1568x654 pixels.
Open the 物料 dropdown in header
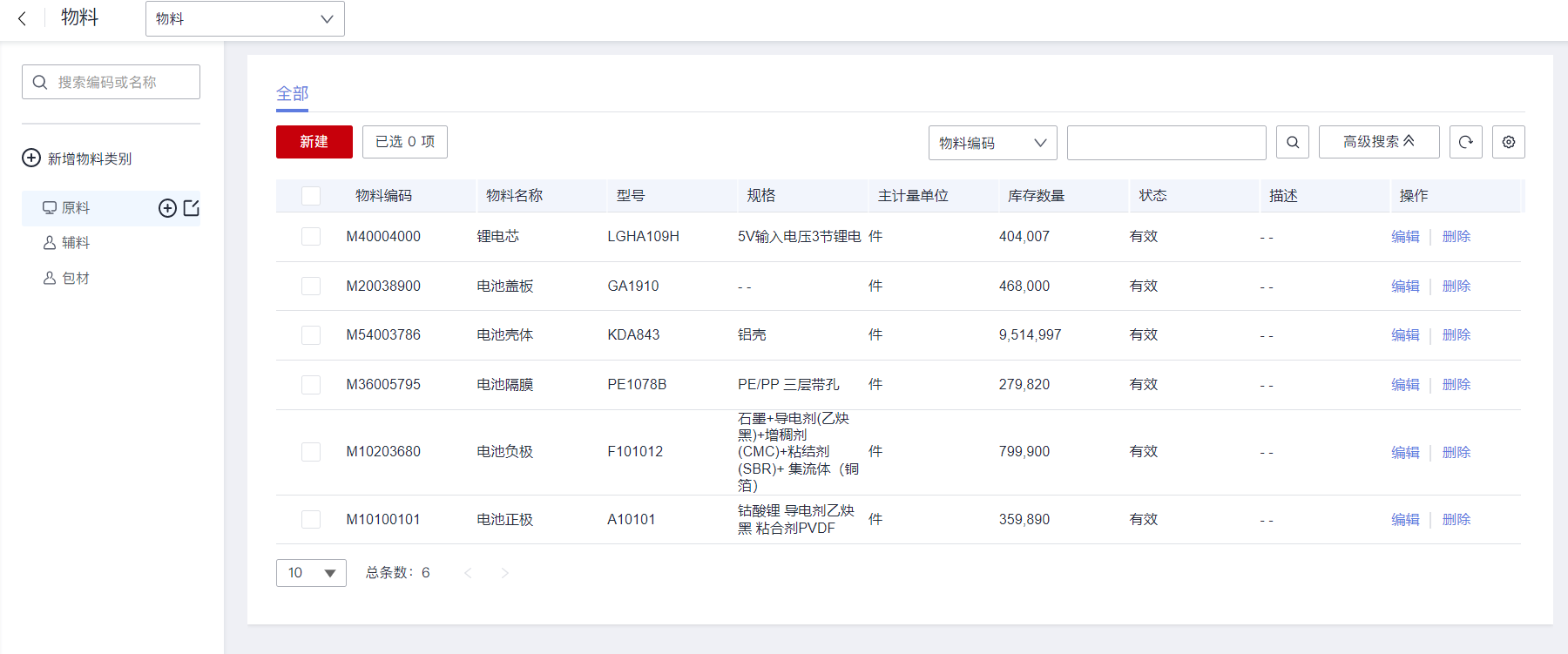[x=245, y=18]
